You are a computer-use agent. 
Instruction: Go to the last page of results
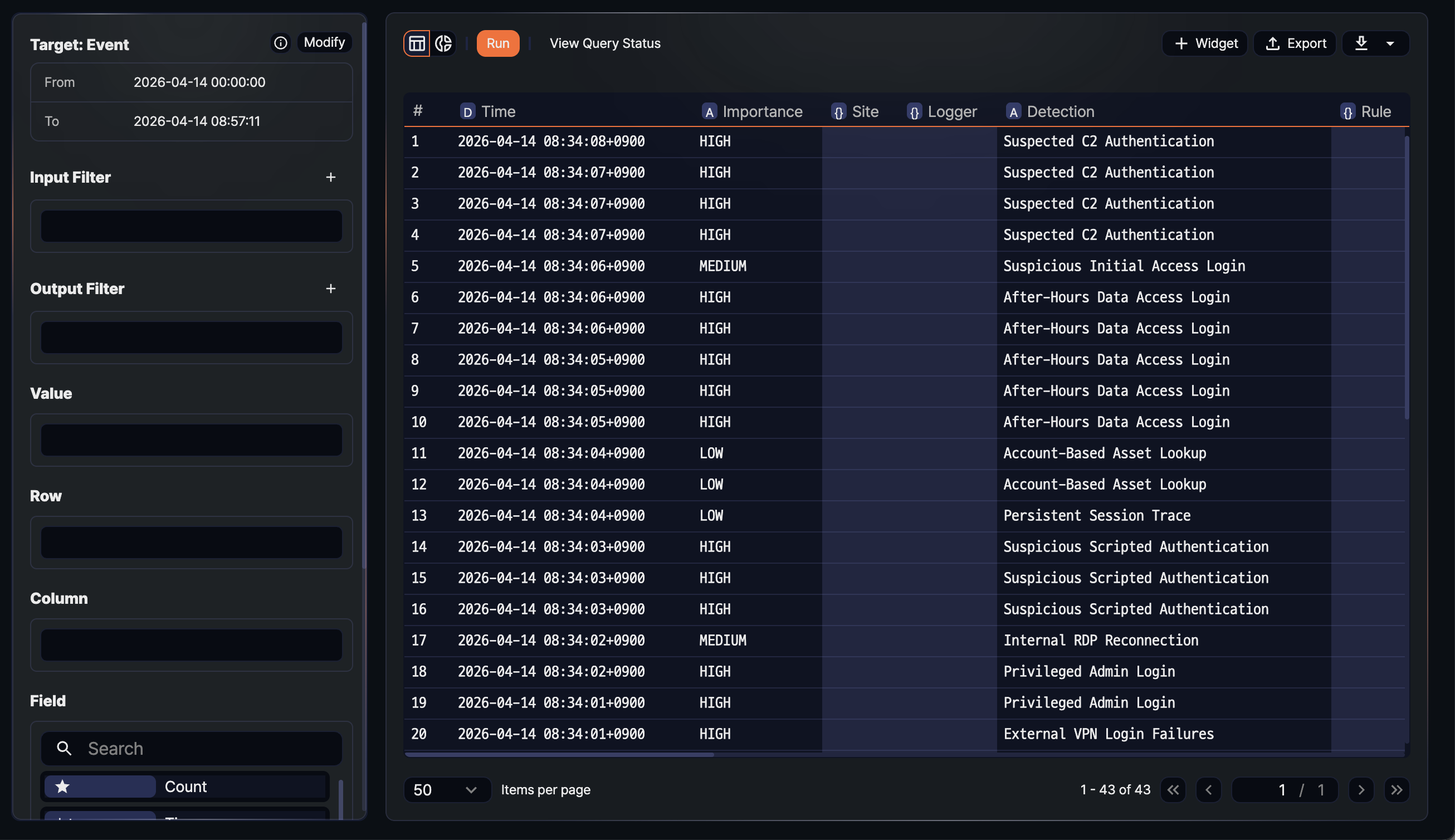(x=1396, y=790)
